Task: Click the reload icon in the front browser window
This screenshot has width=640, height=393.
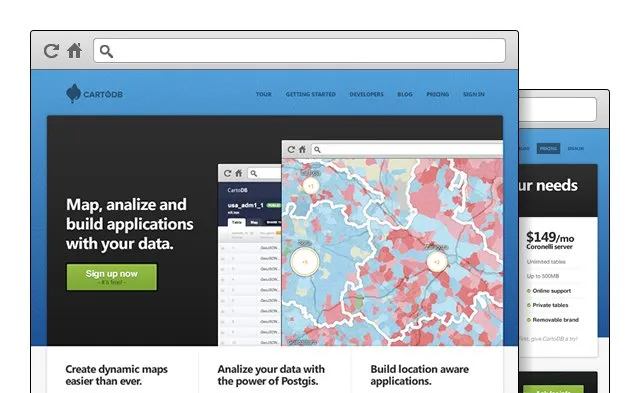Action: click(51, 51)
